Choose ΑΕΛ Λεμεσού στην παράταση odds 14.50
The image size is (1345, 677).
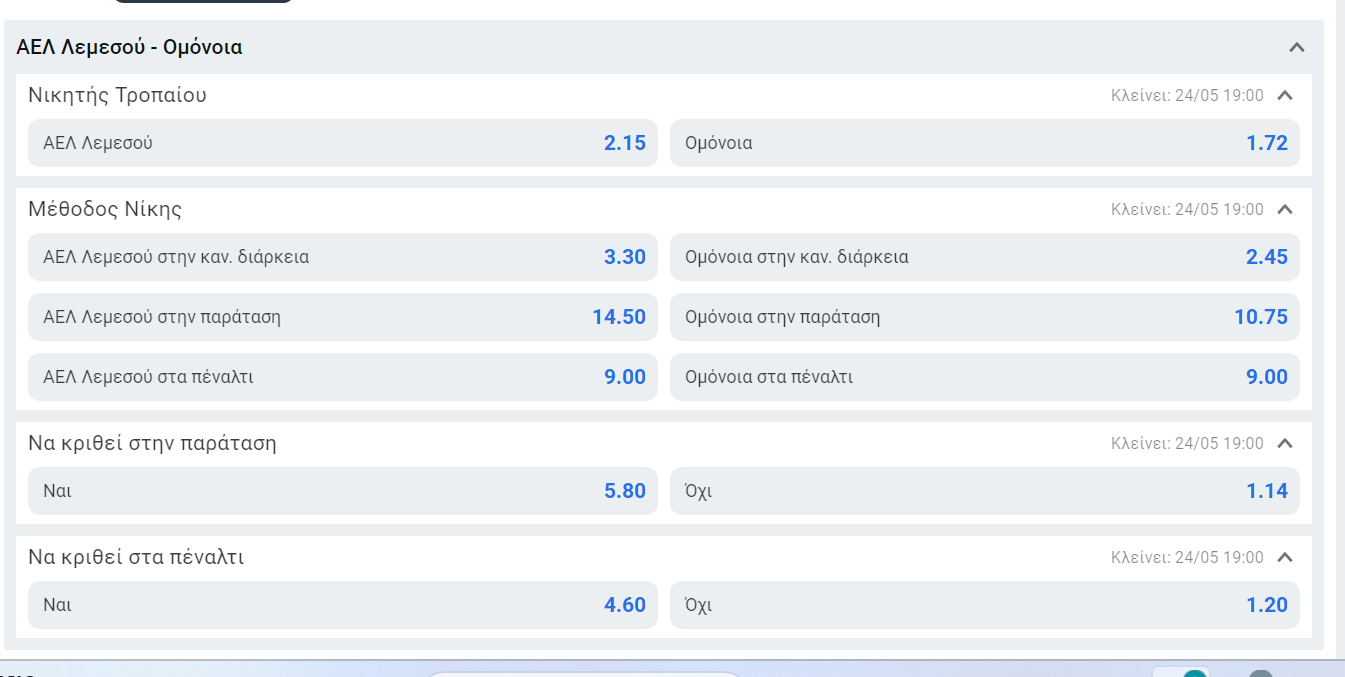click(x=343, y=317)
